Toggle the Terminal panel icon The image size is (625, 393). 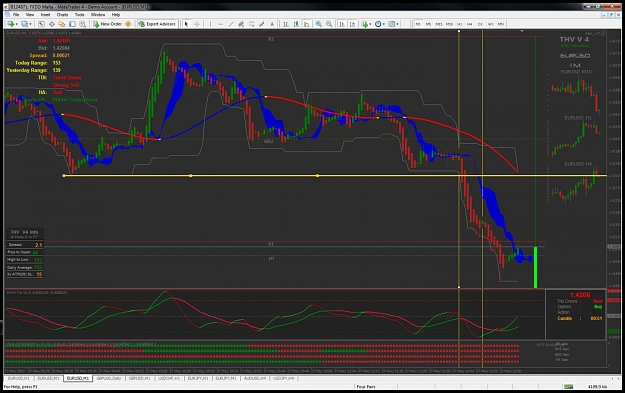(x=72, y=24)
